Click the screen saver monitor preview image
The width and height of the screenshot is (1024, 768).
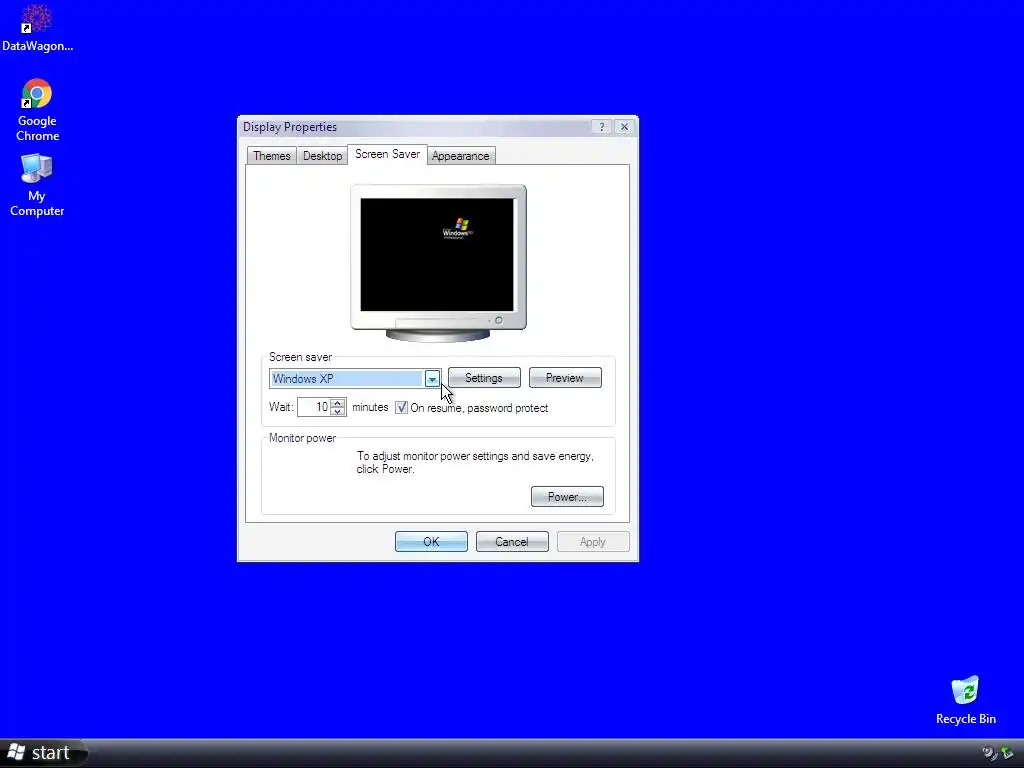click(x=438, y=263)
